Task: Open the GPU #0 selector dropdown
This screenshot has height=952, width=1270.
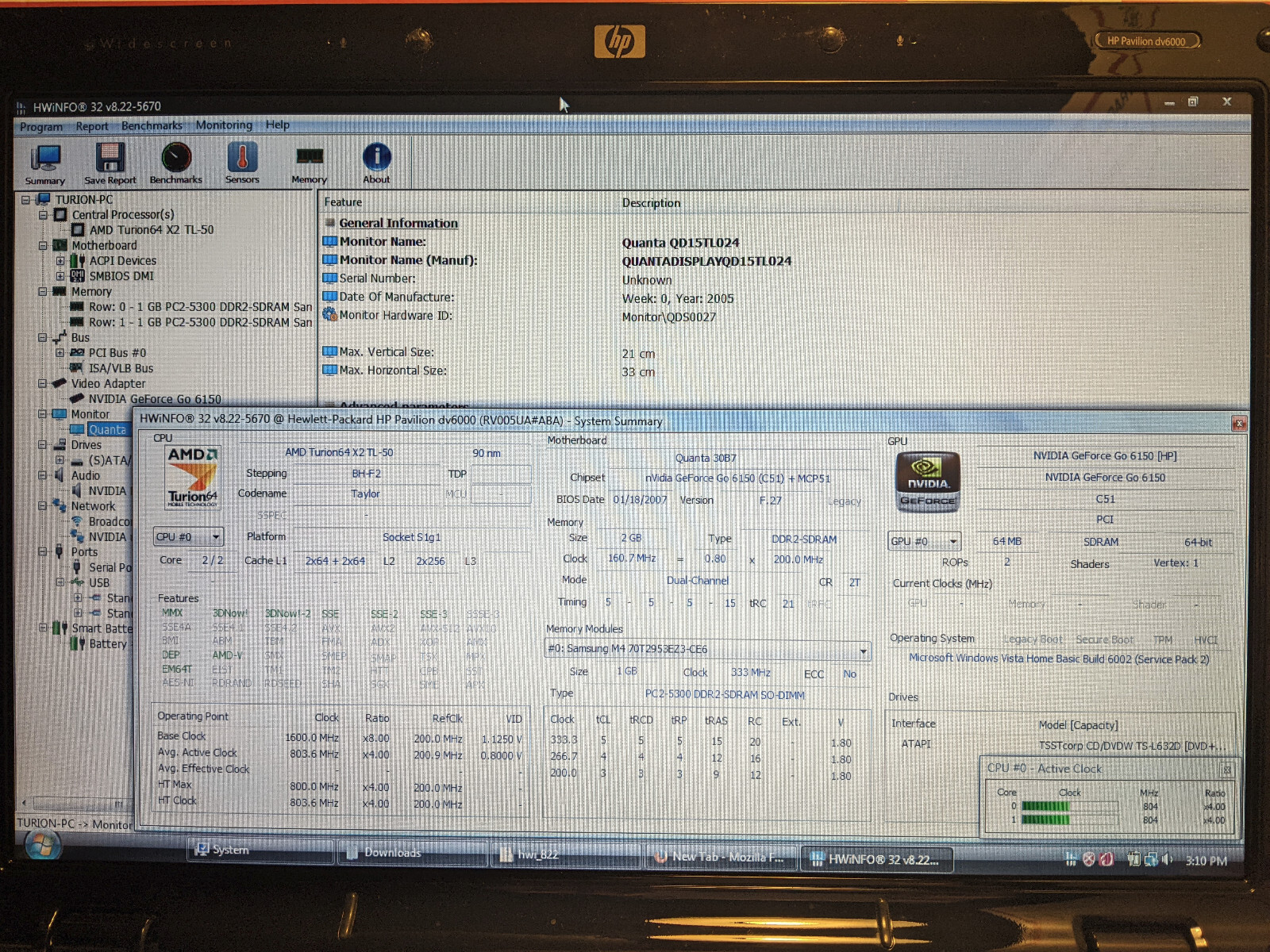Action: [x=925, y=542]
